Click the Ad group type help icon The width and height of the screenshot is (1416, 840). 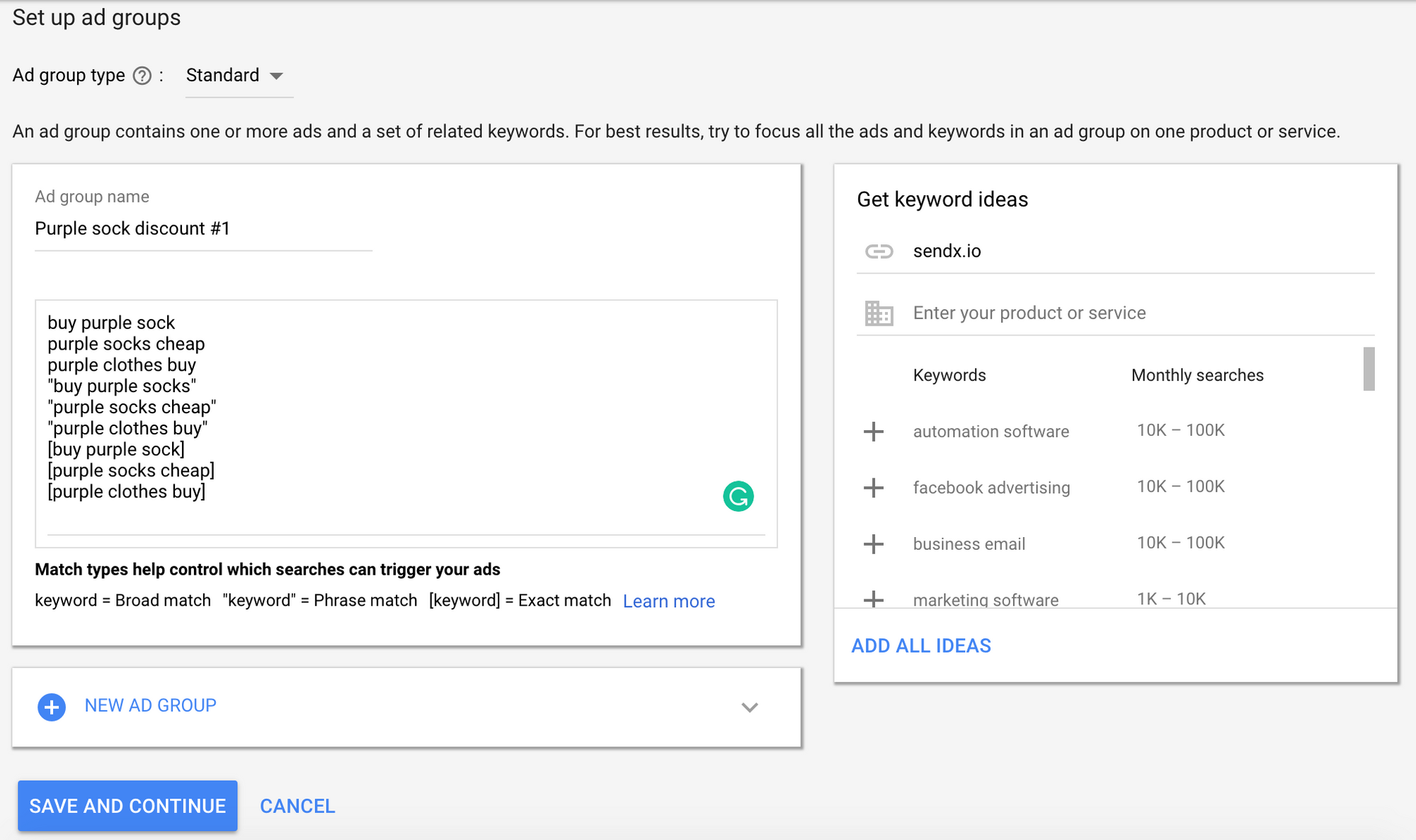coord(142,76)
